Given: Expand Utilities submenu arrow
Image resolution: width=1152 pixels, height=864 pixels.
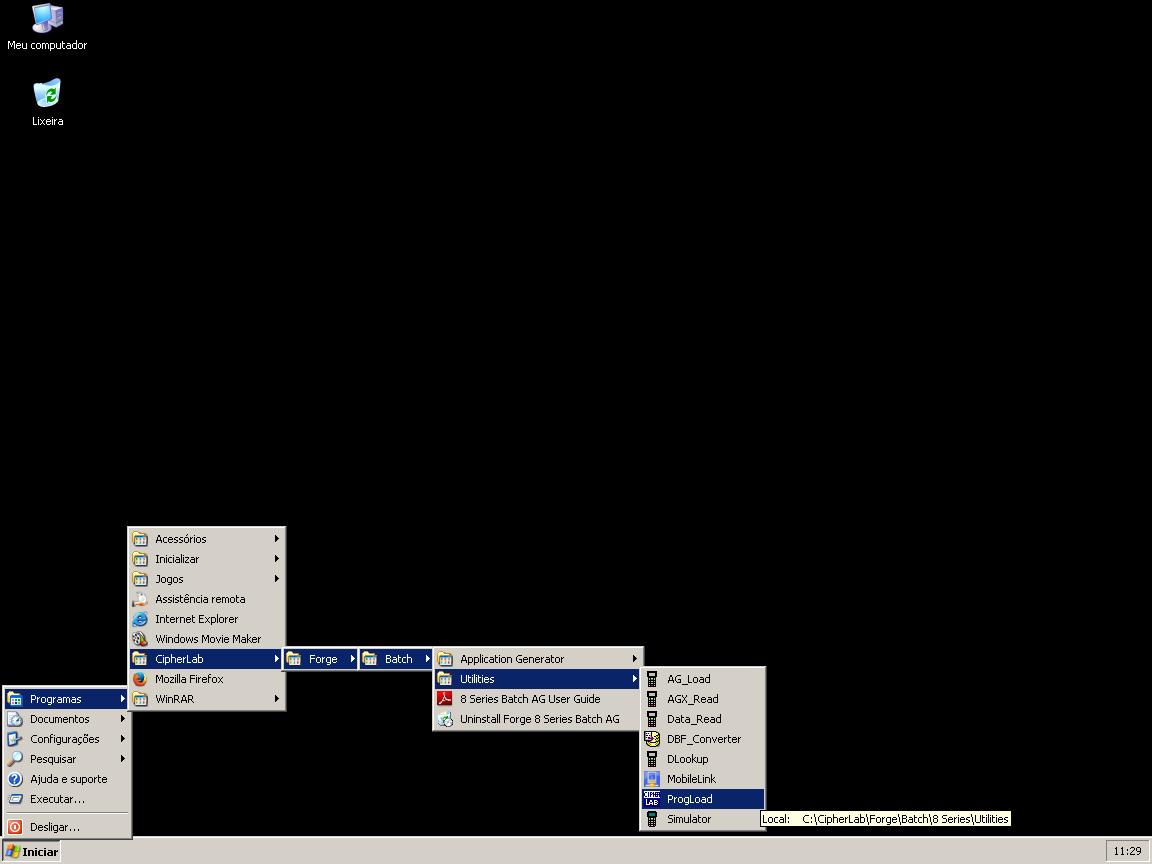Looking at the screenshot, I should (635, 679).
